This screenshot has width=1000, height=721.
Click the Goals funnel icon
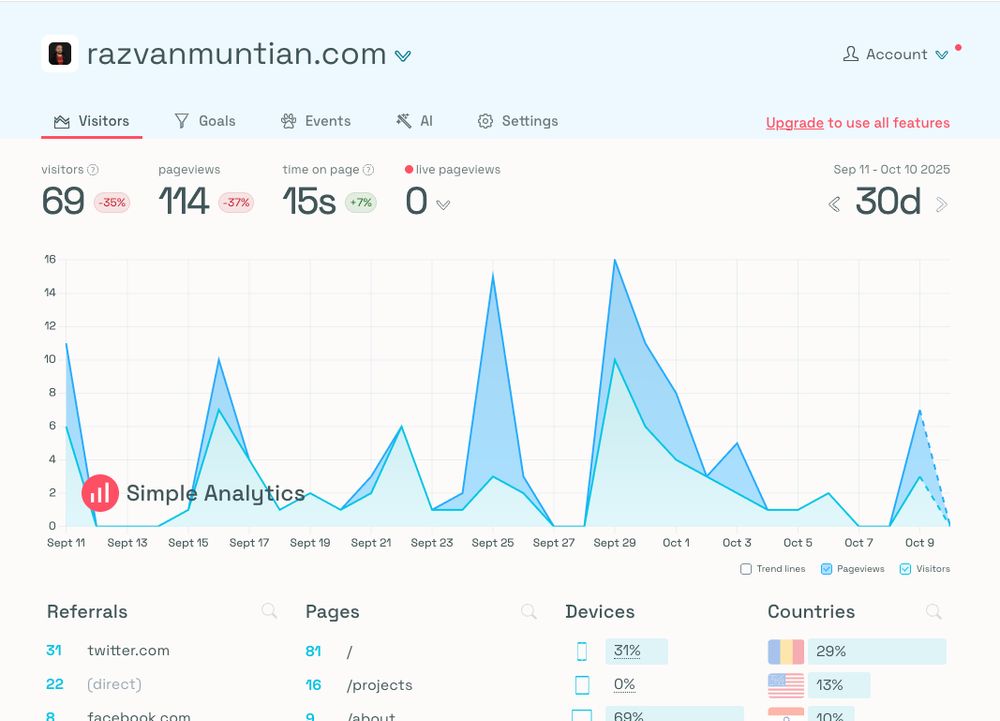(x=182, y=121)
